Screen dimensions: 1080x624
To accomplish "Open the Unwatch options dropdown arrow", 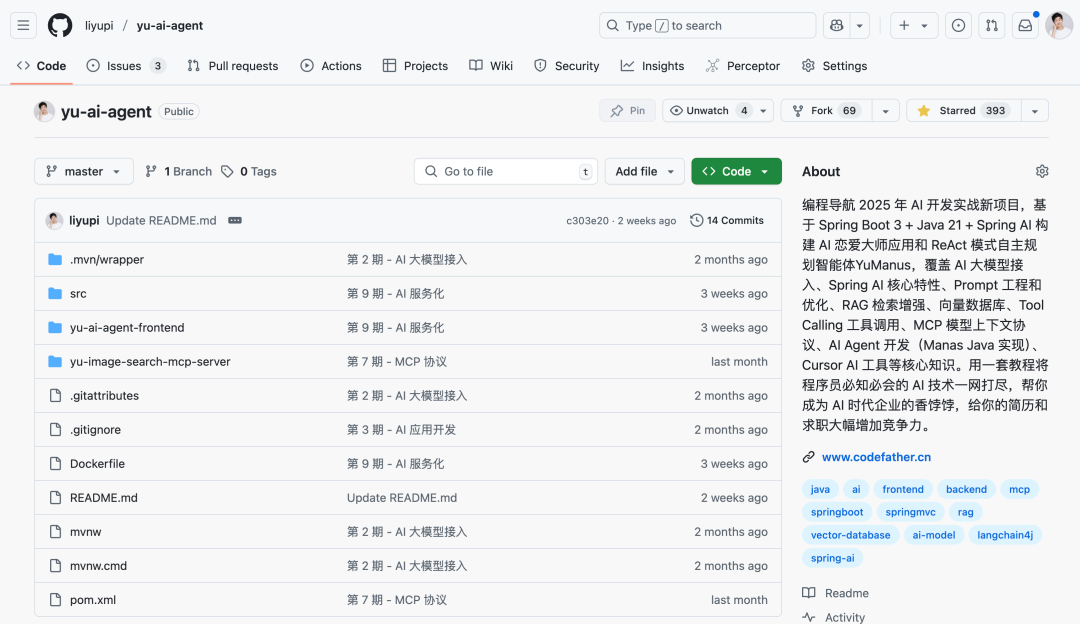I will coord(763,111).
